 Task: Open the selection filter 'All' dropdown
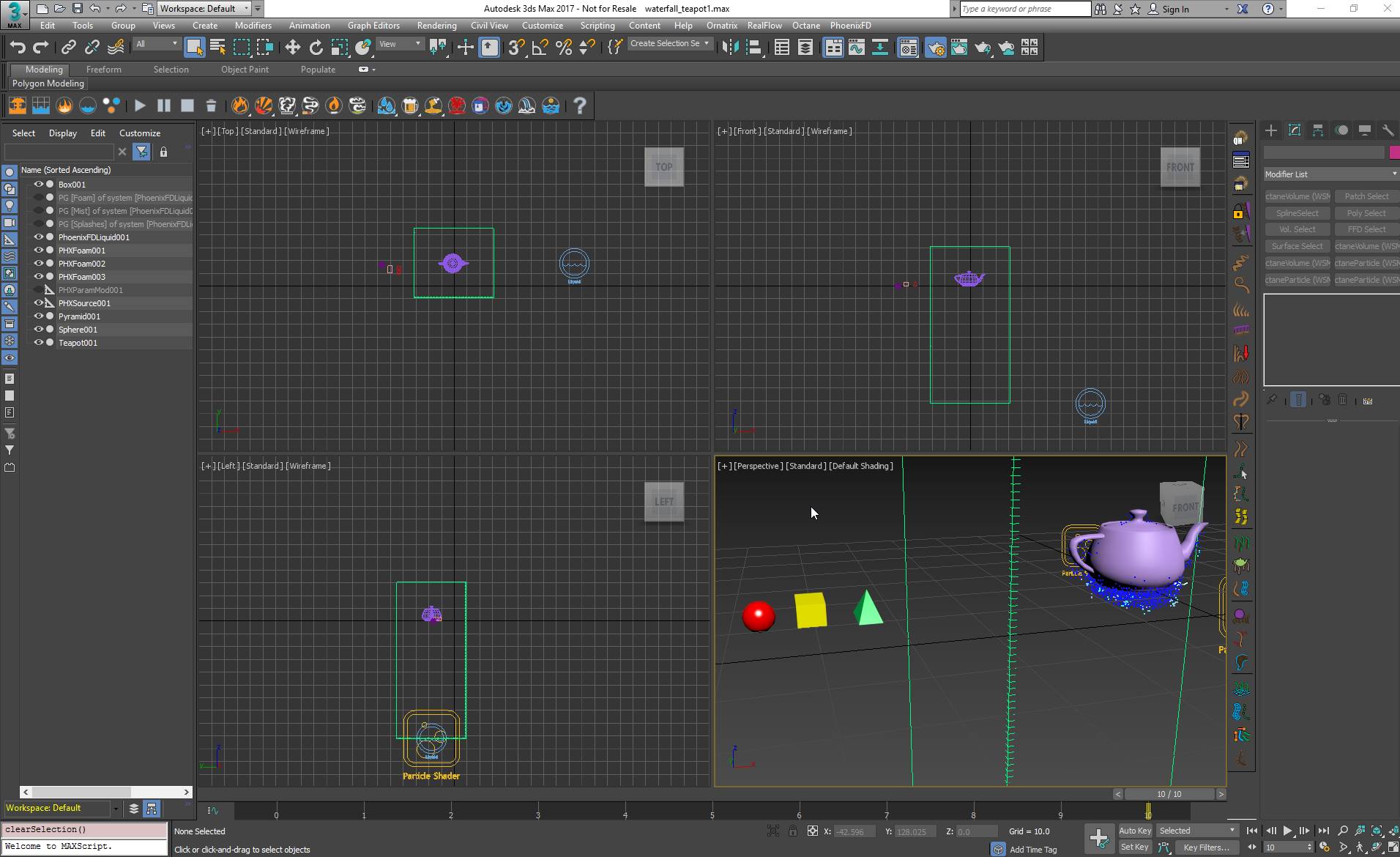coord(157,44)
